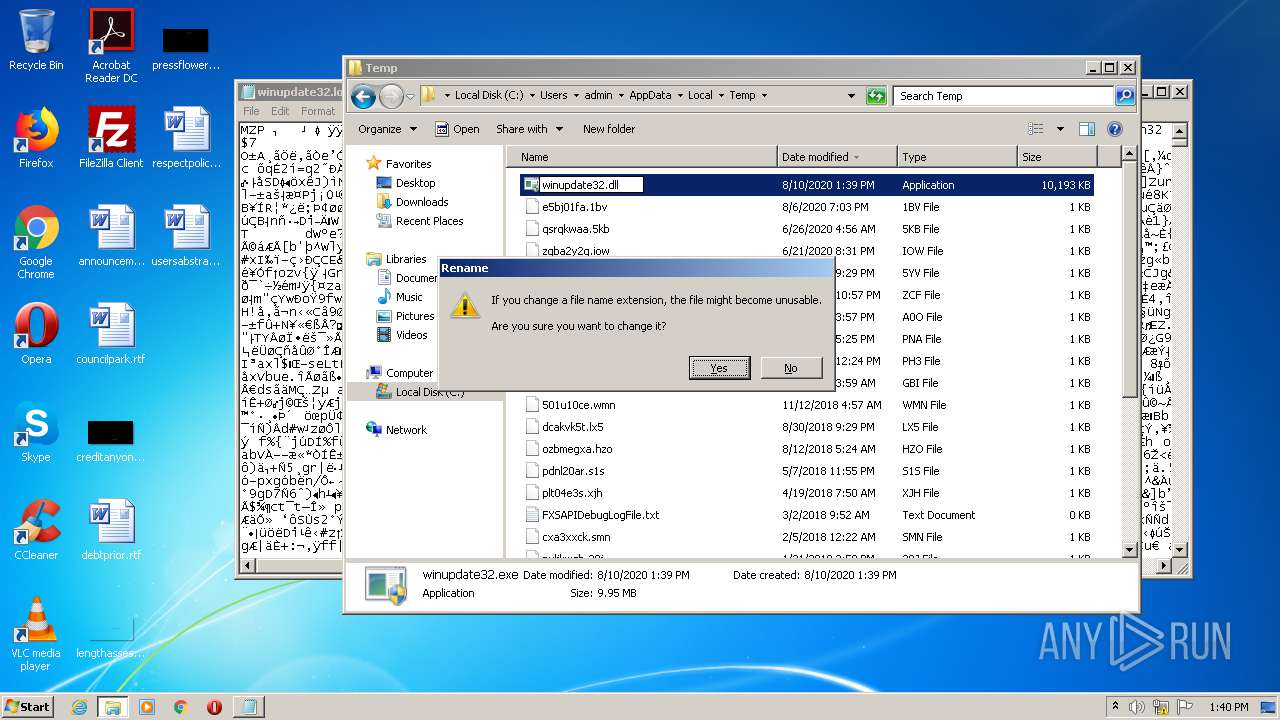Open Skype desktop icon
The image size is (1280, 720).
36,432
